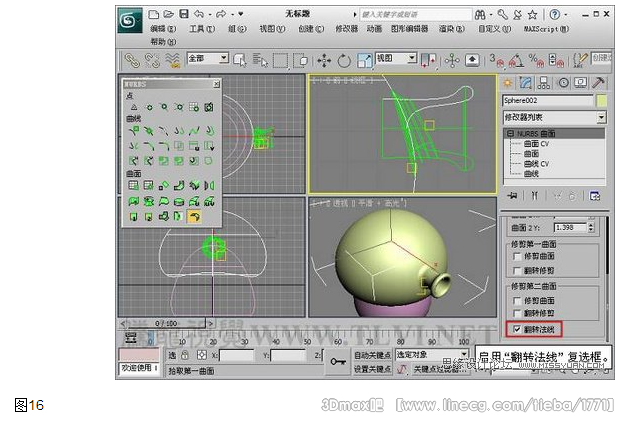Open the 选定对象 key filter dropdown

(464, 354)
